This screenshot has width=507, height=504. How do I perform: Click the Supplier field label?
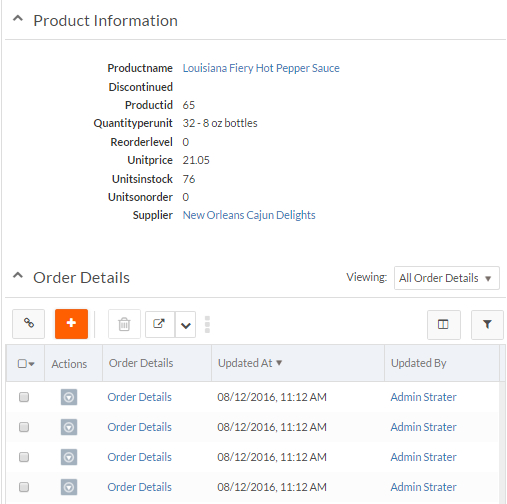click(x=153, y=215)
